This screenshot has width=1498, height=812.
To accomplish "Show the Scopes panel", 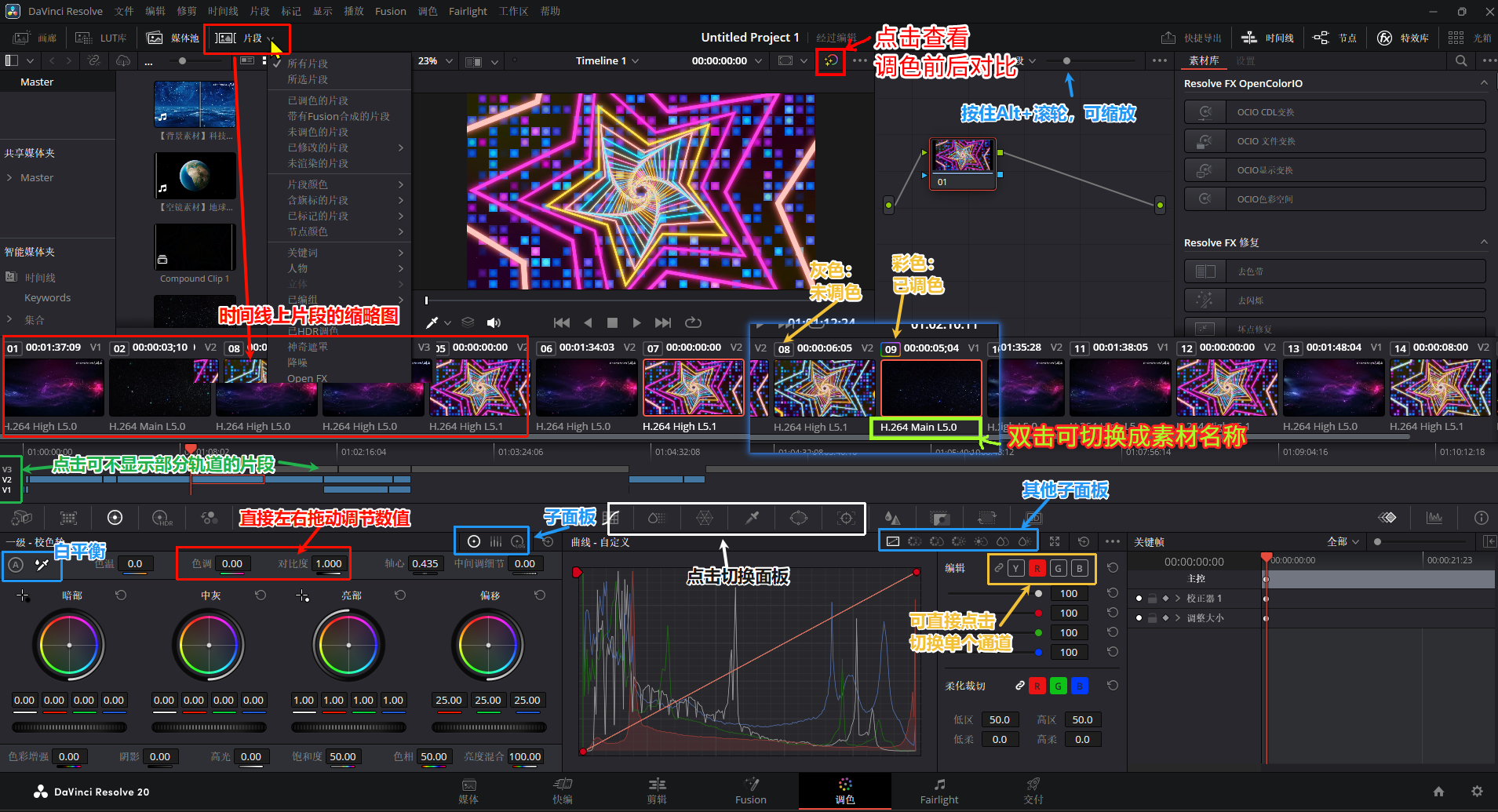I will [1434, 518].
